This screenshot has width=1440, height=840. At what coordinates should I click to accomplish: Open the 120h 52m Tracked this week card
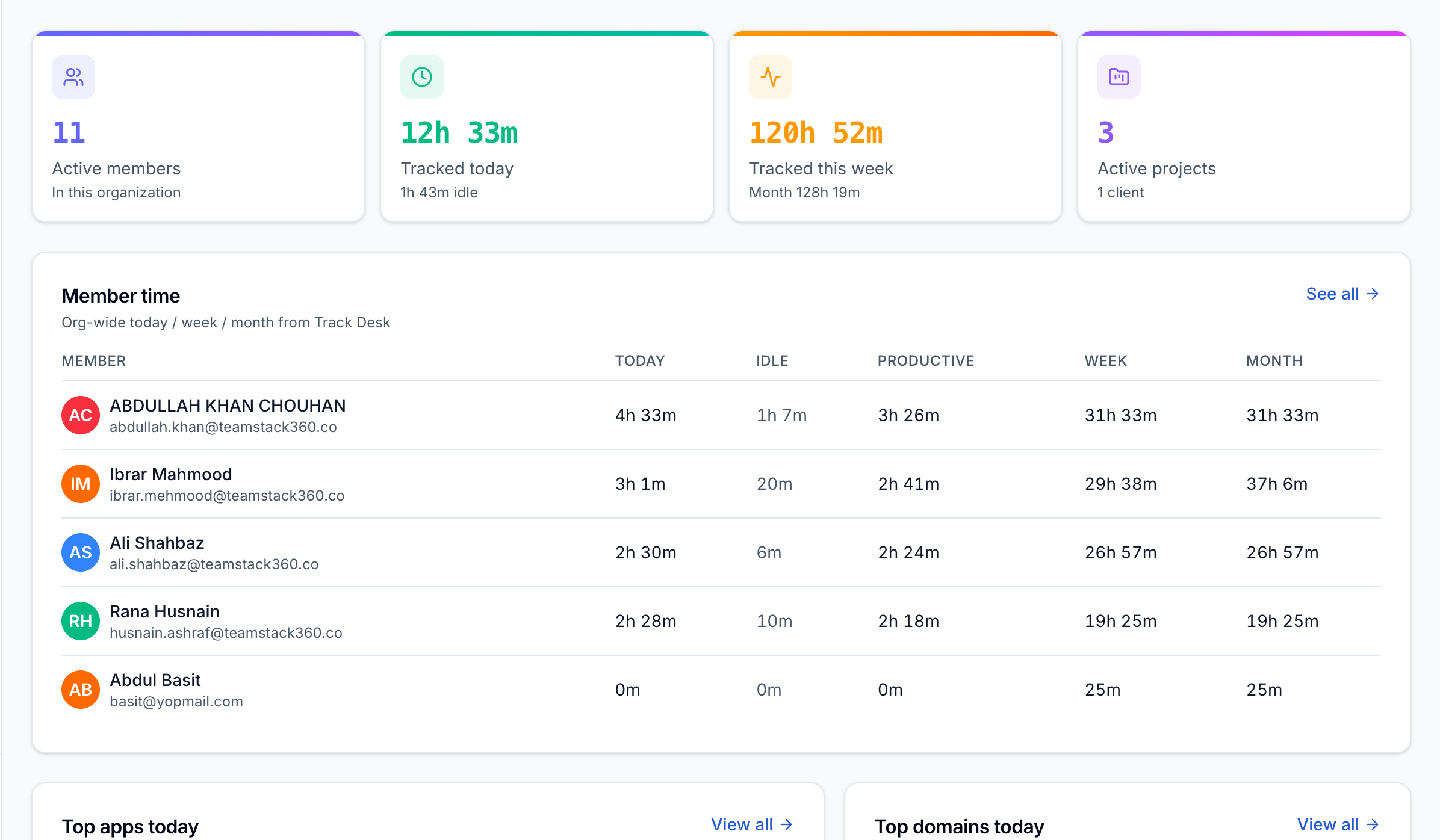(895, 126)
